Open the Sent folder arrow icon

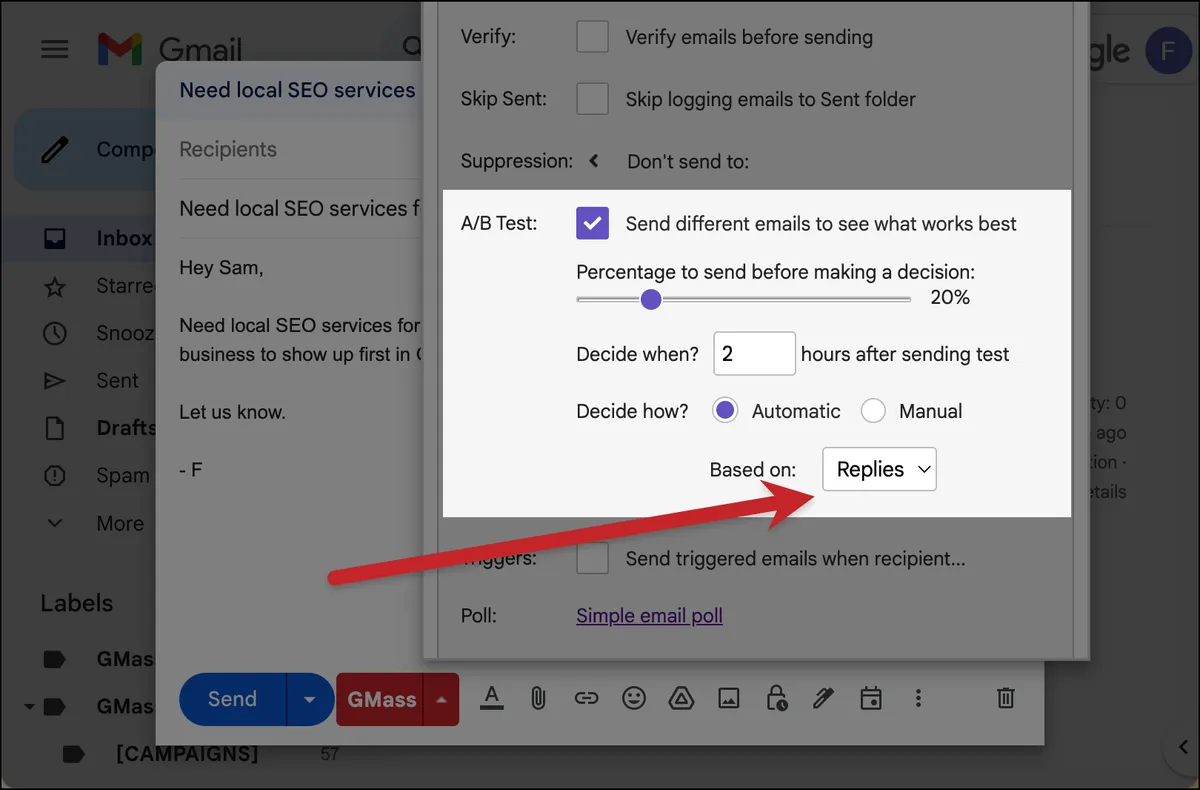point(55,381)
